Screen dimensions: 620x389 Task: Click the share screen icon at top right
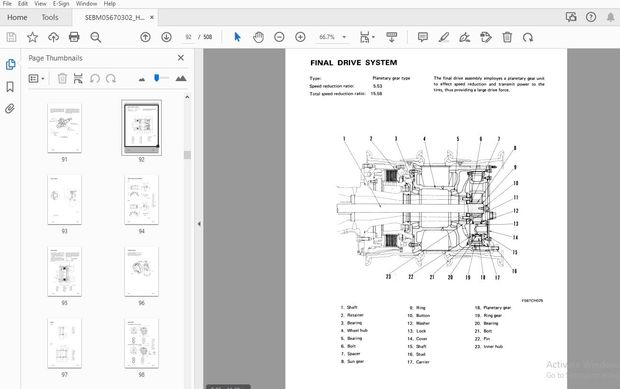[571, 17]
